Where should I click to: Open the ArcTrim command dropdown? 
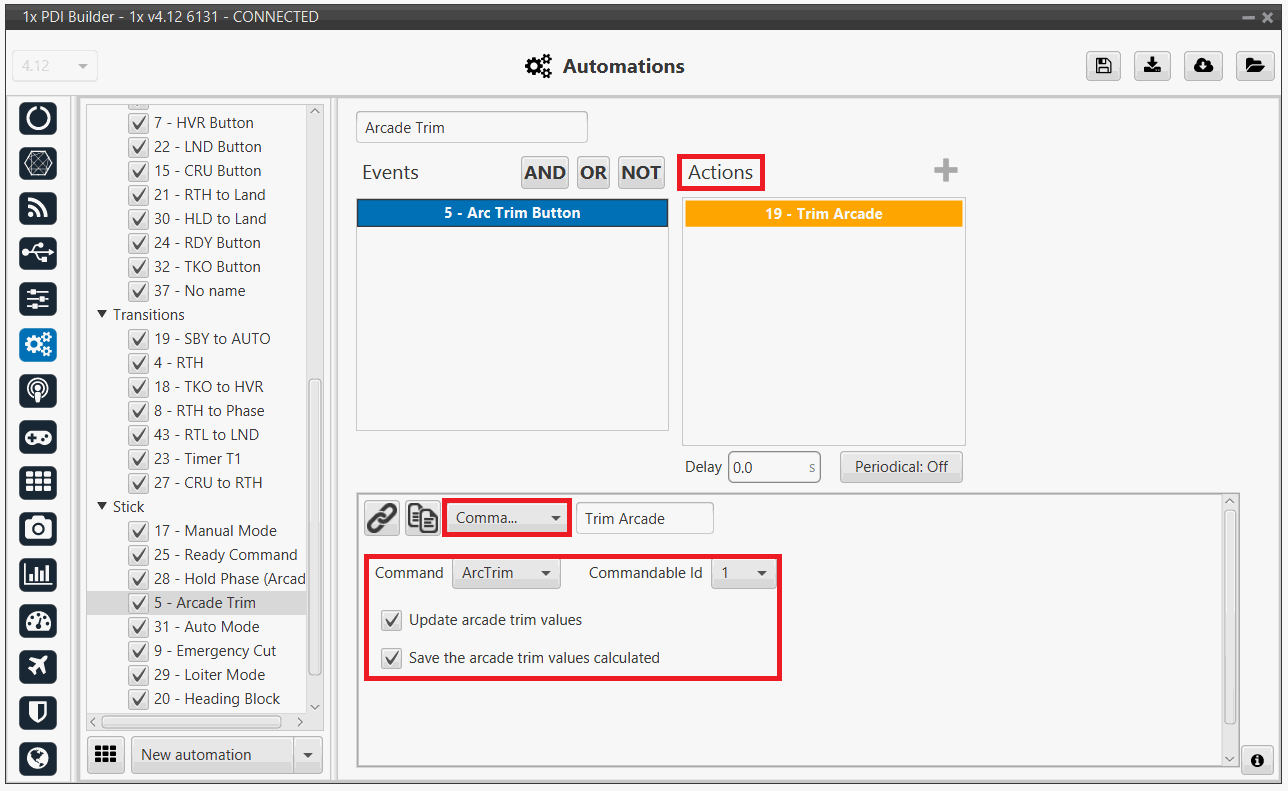pyautogui.click(x=506, y=573)
